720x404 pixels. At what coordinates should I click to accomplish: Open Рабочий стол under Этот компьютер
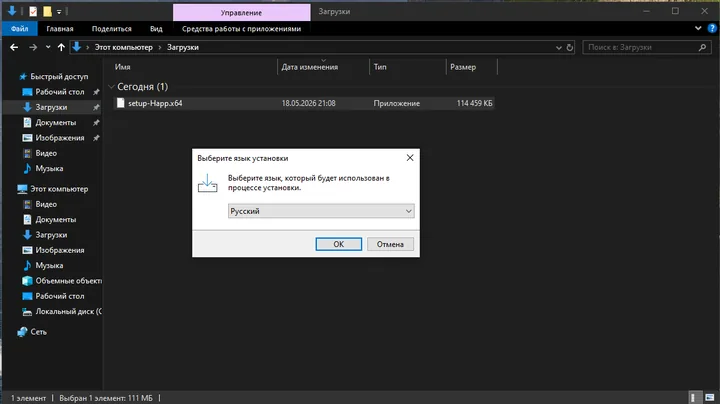60,296
